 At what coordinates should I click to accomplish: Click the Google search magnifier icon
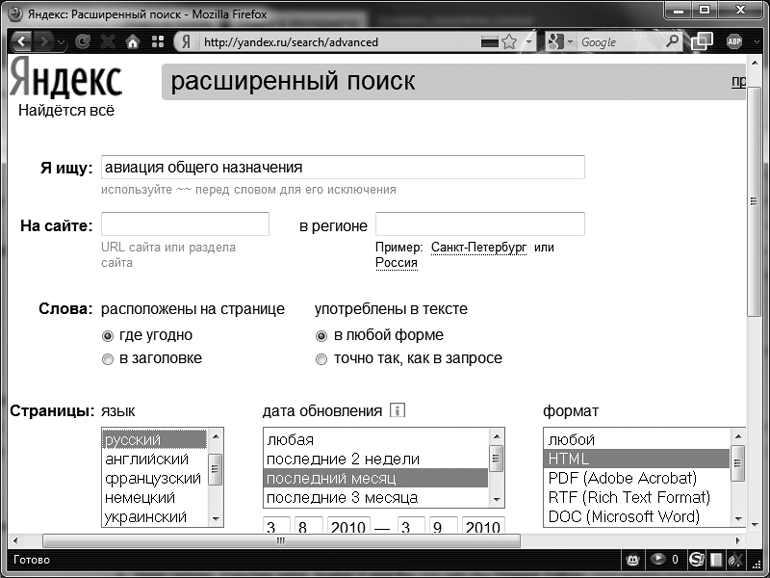coord(672,42)
